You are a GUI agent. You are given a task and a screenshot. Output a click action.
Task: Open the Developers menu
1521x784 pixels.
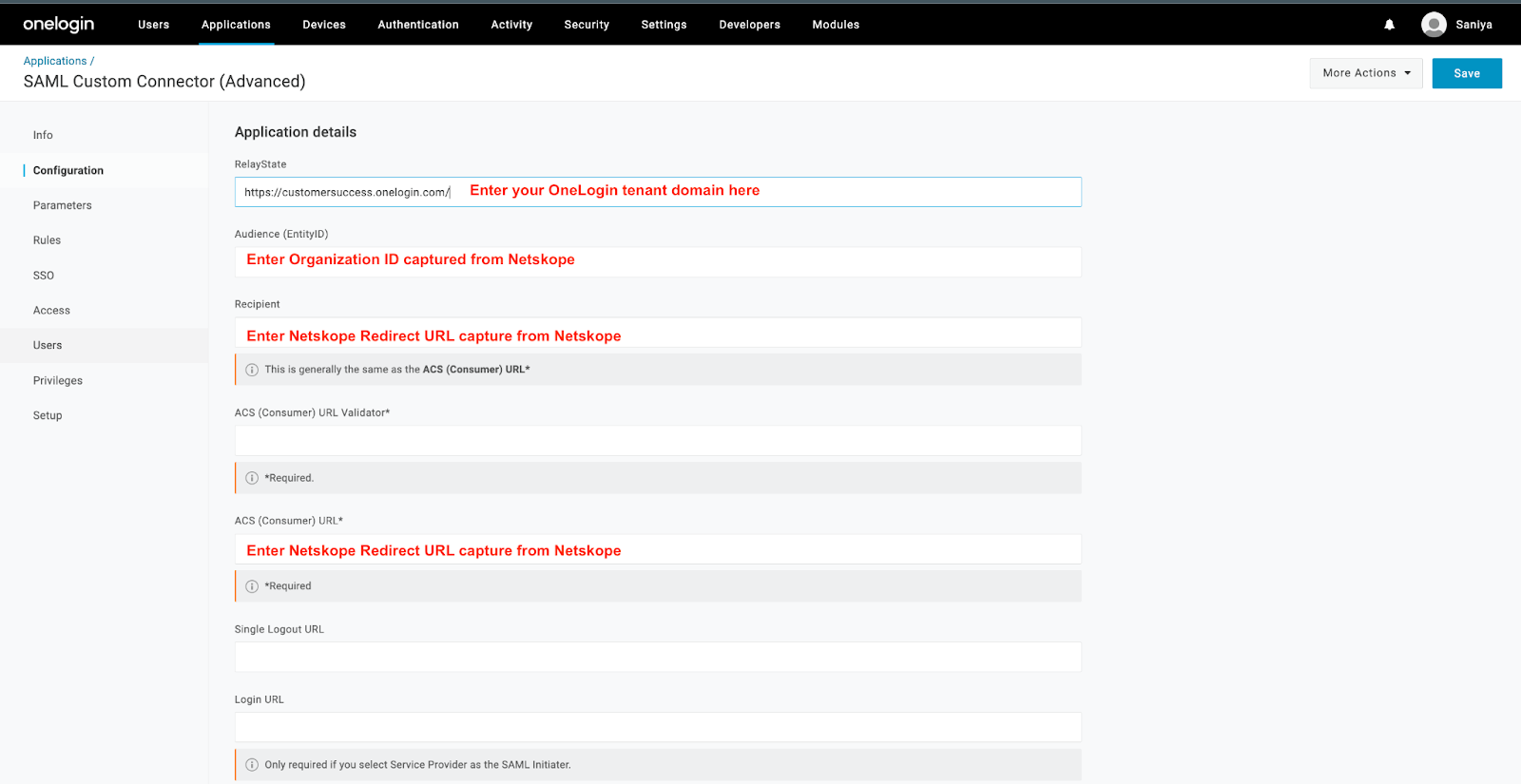749,25
